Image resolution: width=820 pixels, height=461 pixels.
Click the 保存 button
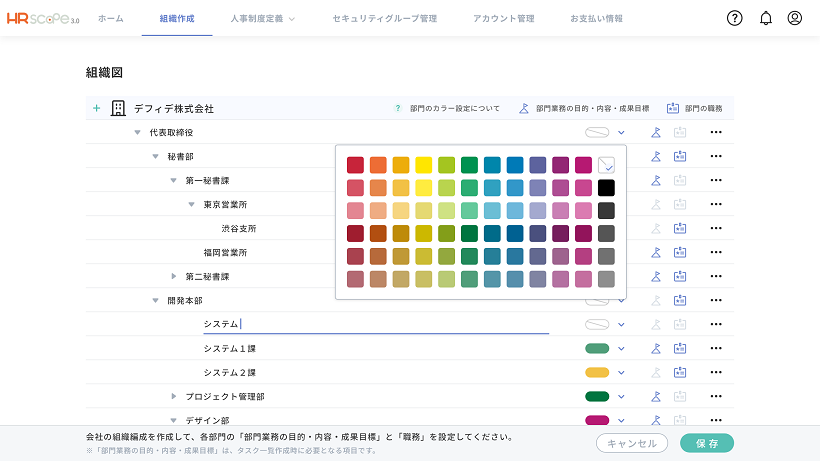point(707,443)
